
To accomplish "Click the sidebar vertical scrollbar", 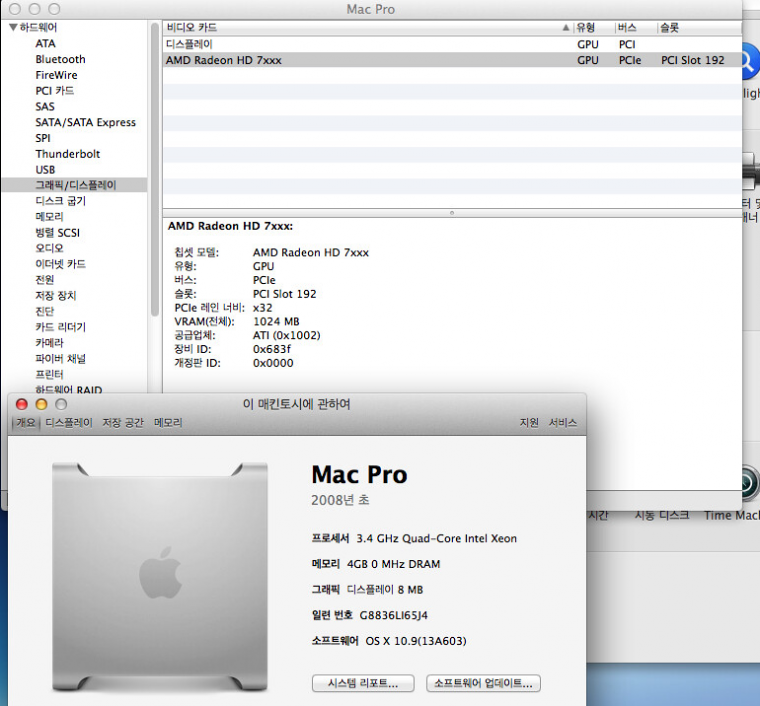I will (x=155, y=170).
